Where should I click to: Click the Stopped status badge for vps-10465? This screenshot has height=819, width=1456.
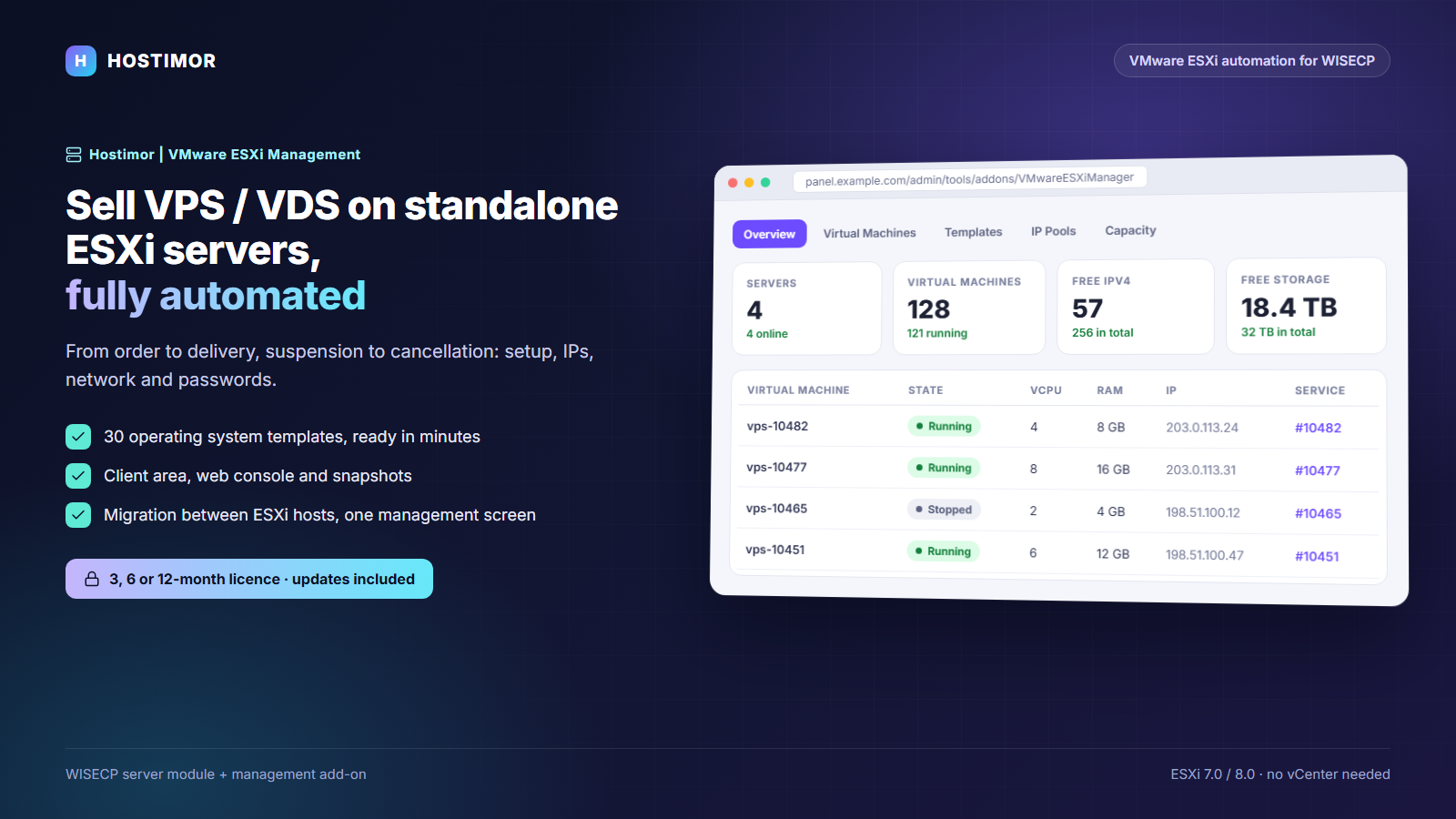pos(944,510)
